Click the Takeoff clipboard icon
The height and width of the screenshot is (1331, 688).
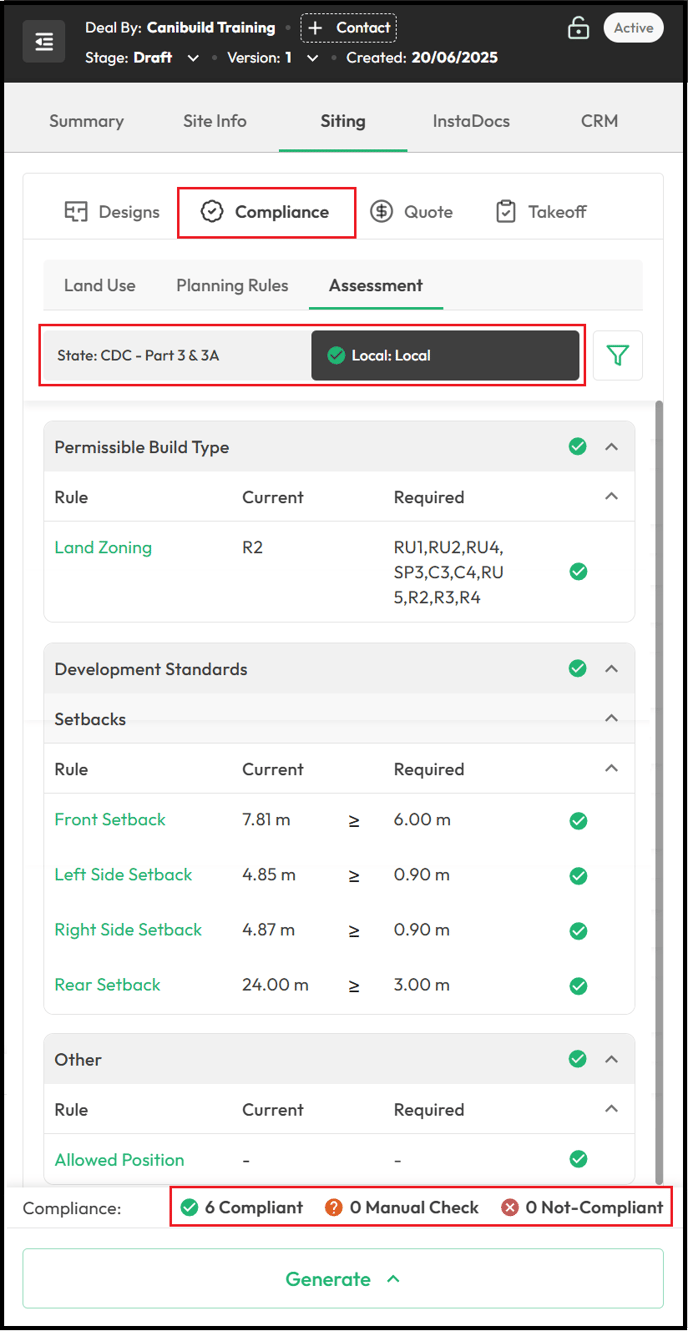click(x=506, y=212)
